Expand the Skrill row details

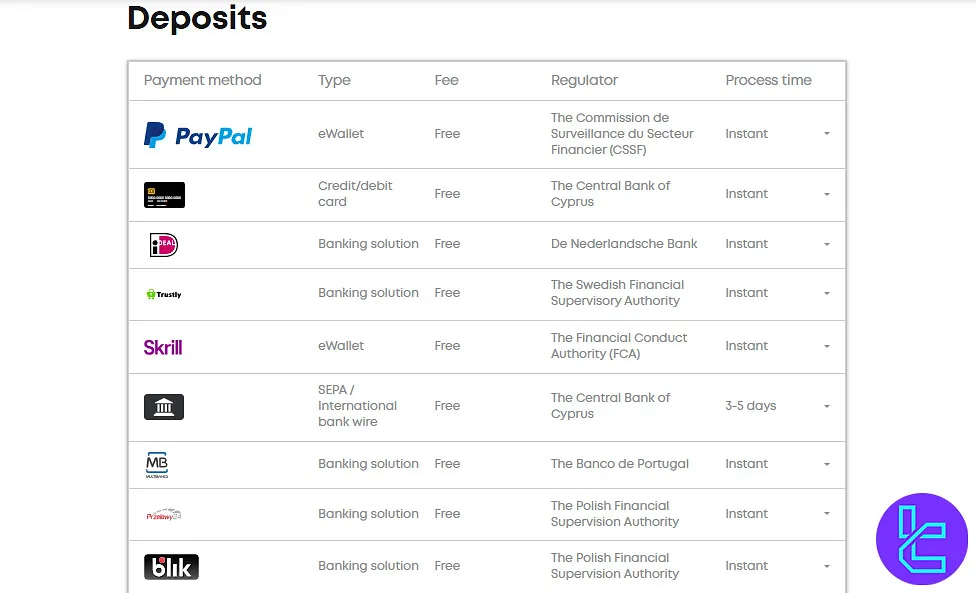tap(827, 345)
